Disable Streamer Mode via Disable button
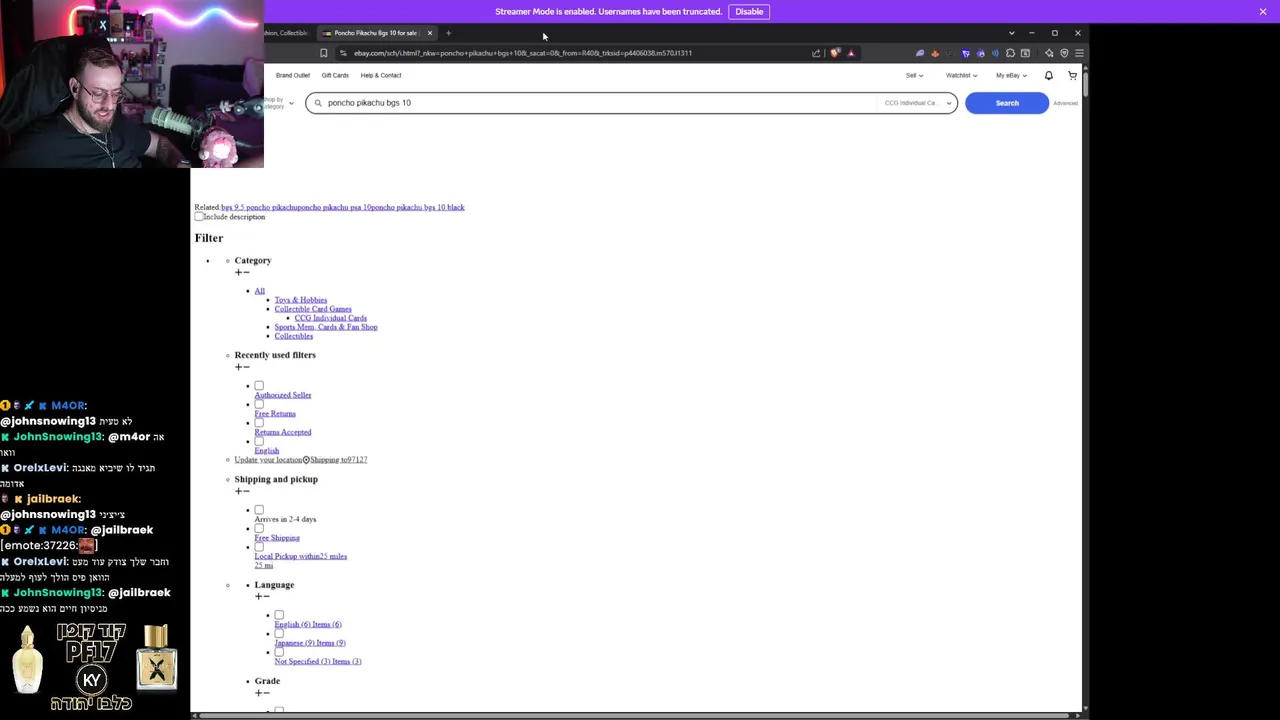The width and height of the screenshot is (1280, 720). click(x=749, y=11)
